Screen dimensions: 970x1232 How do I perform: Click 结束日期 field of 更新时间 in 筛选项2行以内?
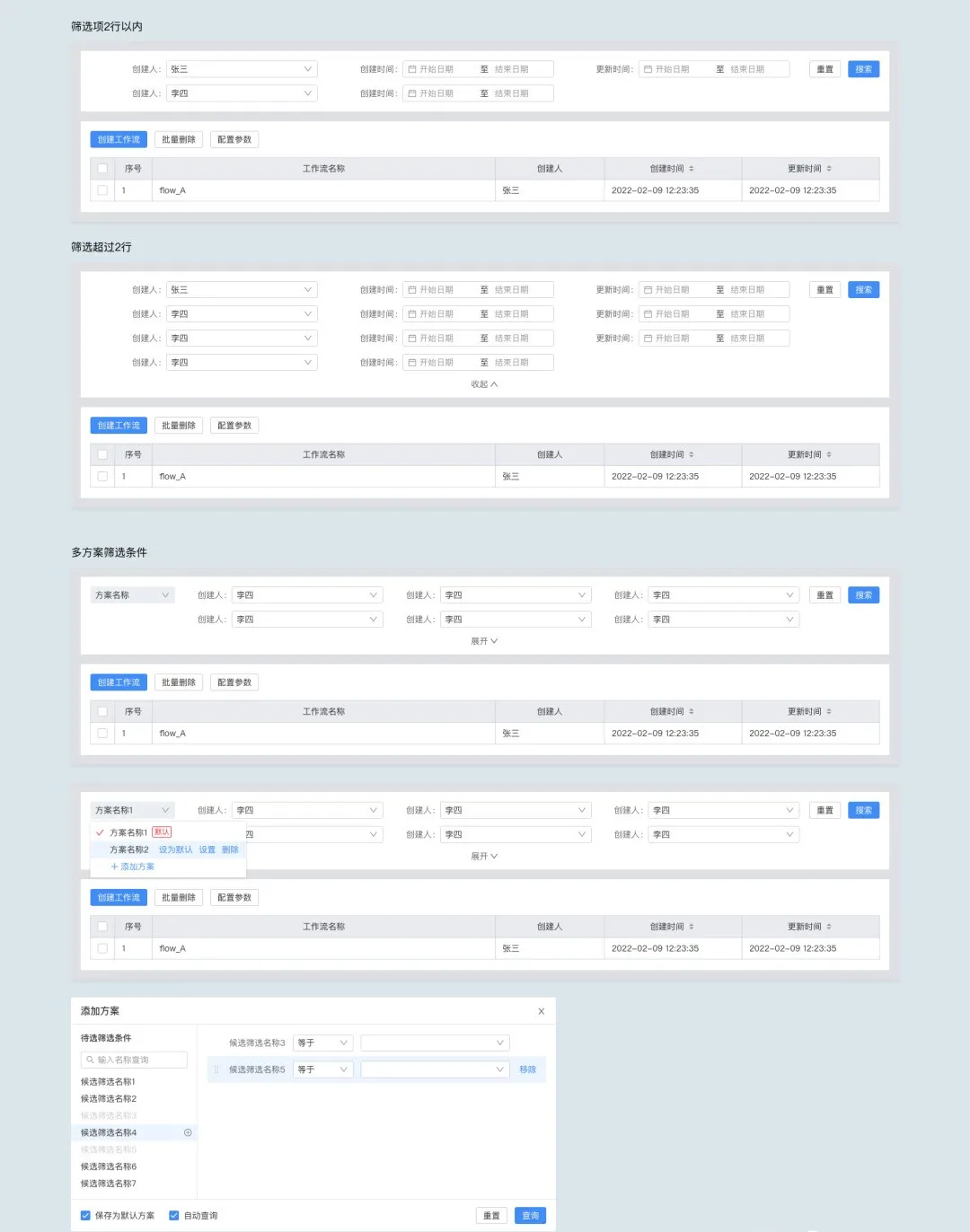point(748,69)
